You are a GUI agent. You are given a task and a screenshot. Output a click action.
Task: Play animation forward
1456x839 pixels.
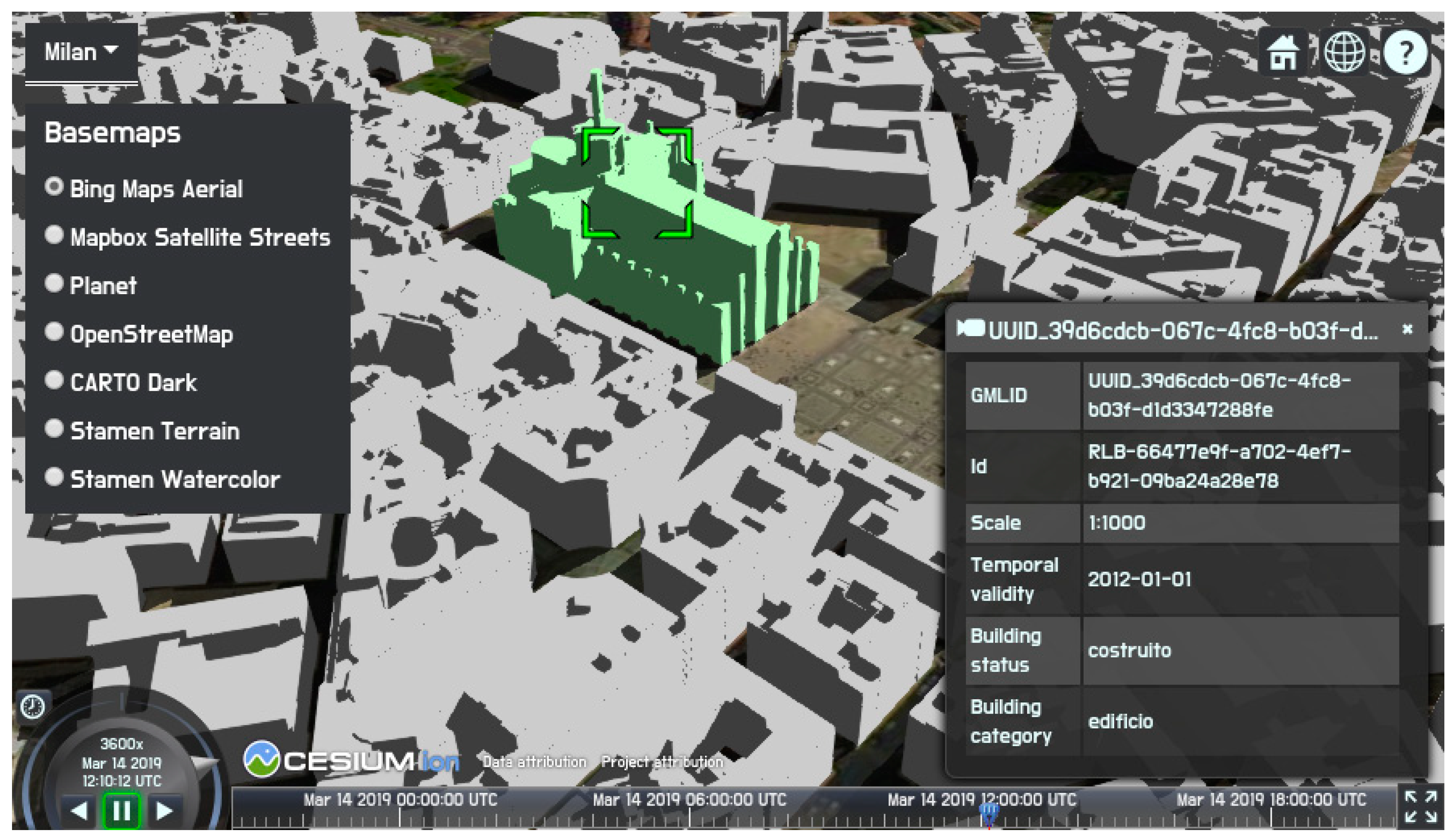point(164,811)
